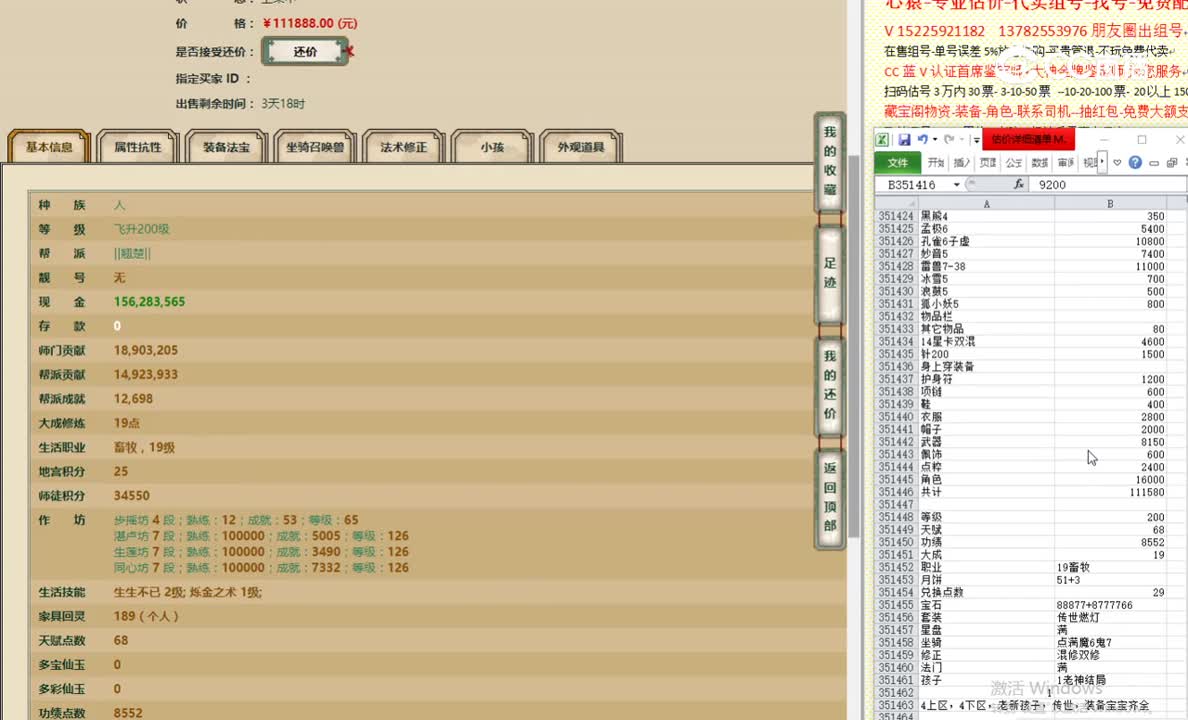
Task: Open the undo history dropdown arrow
Action: (x=934, y=140)
